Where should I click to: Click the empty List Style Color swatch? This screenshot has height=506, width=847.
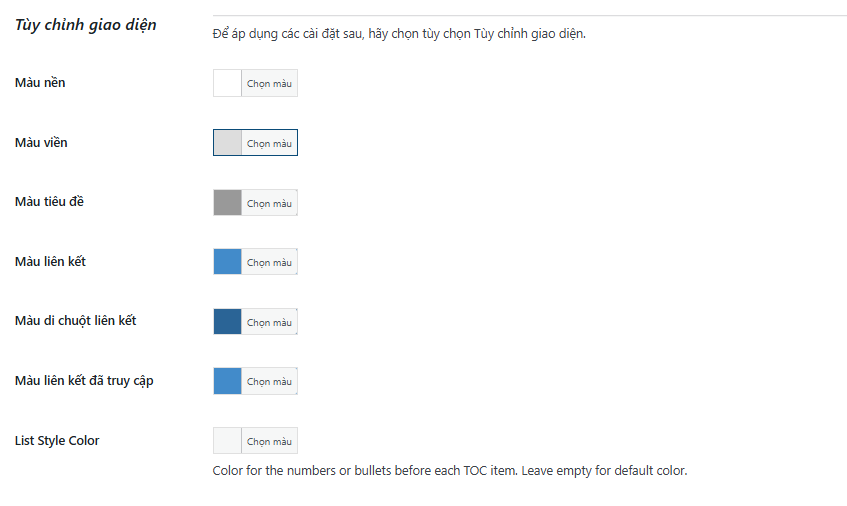(228, 441)
